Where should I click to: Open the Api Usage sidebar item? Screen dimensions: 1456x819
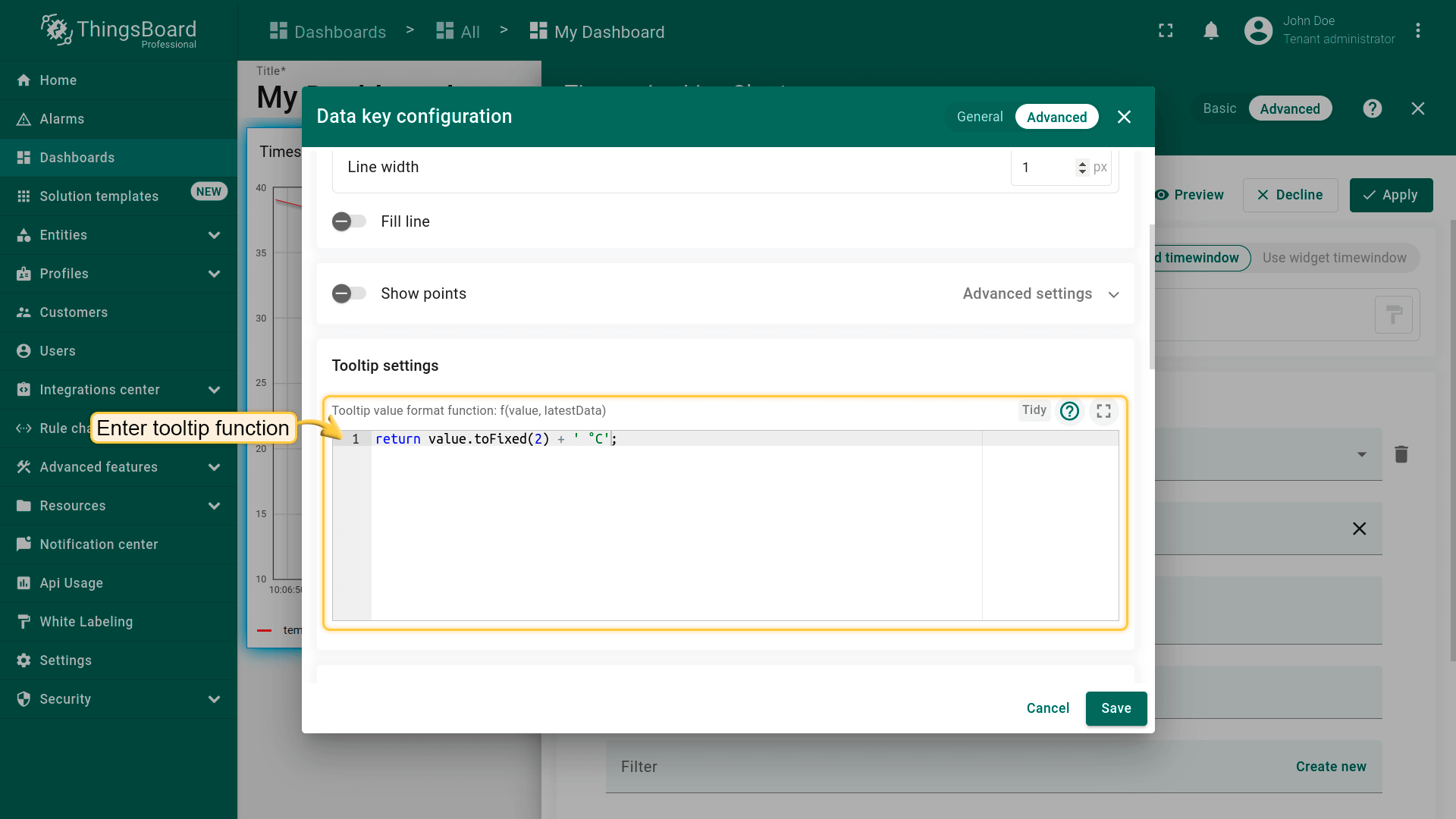71,582
